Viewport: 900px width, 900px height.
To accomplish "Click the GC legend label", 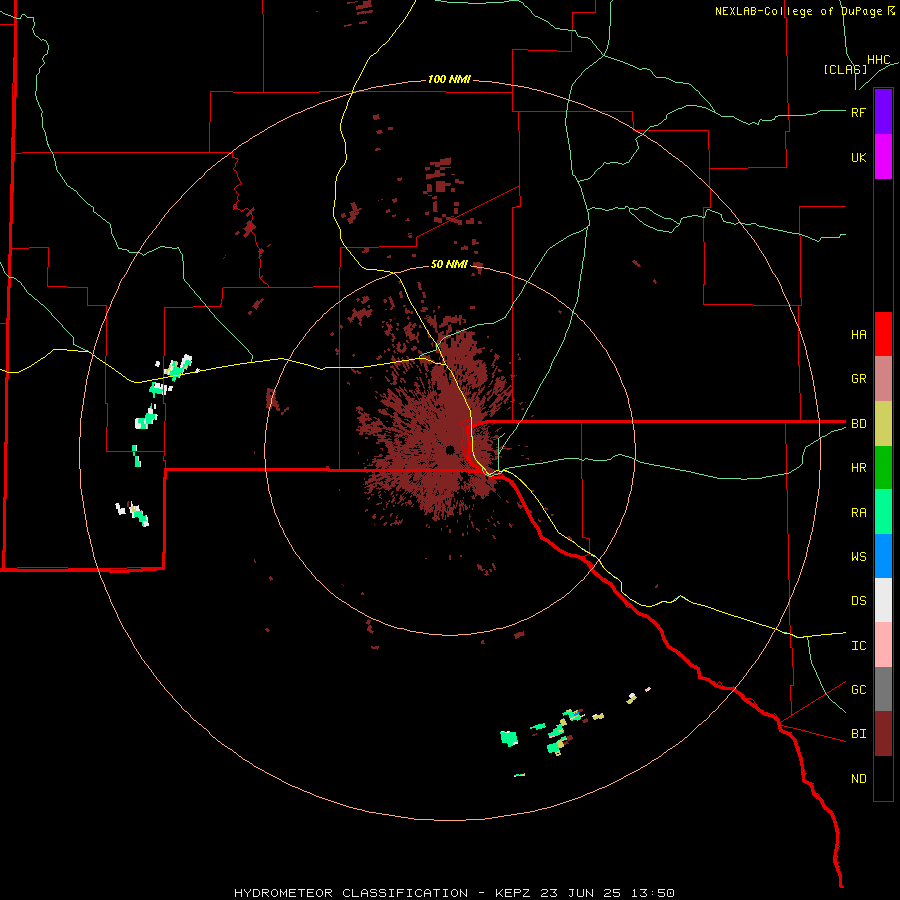I will [x=858, y=690].
